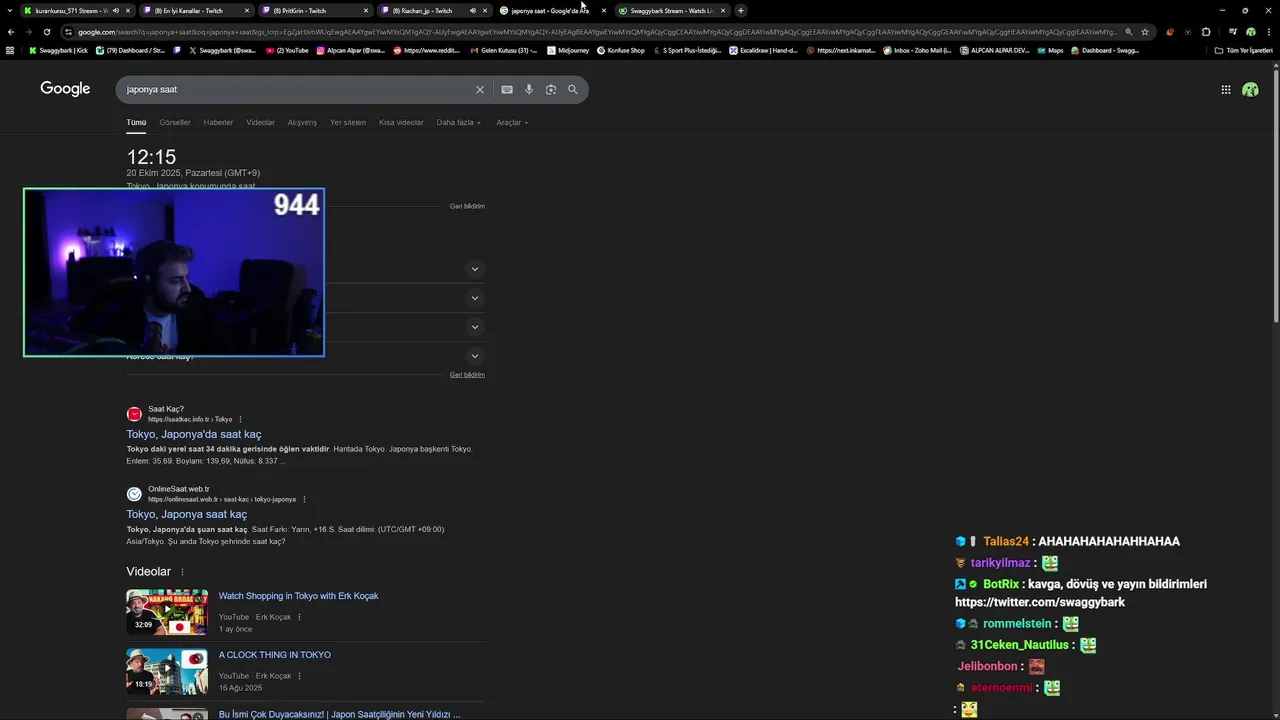Screen dimensions: 1280x720
Task: Open the apps grid in bookmarks bar
Action: 10,50
